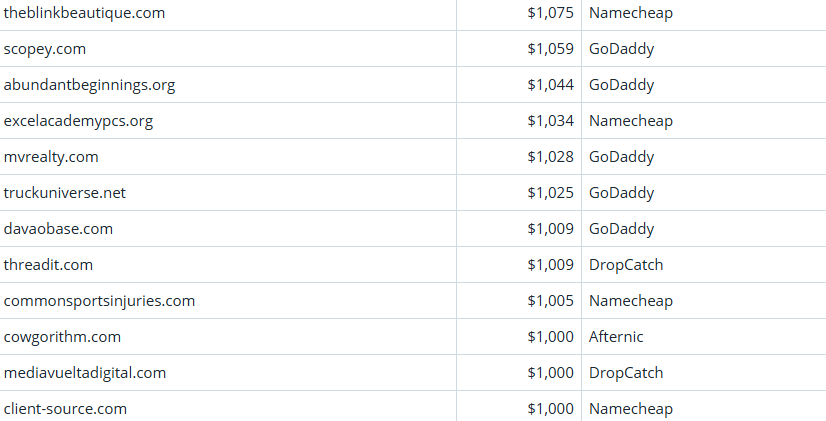
Task: Click GoDaddy venue for mvrealty.com
Action: tap(621, 157)
